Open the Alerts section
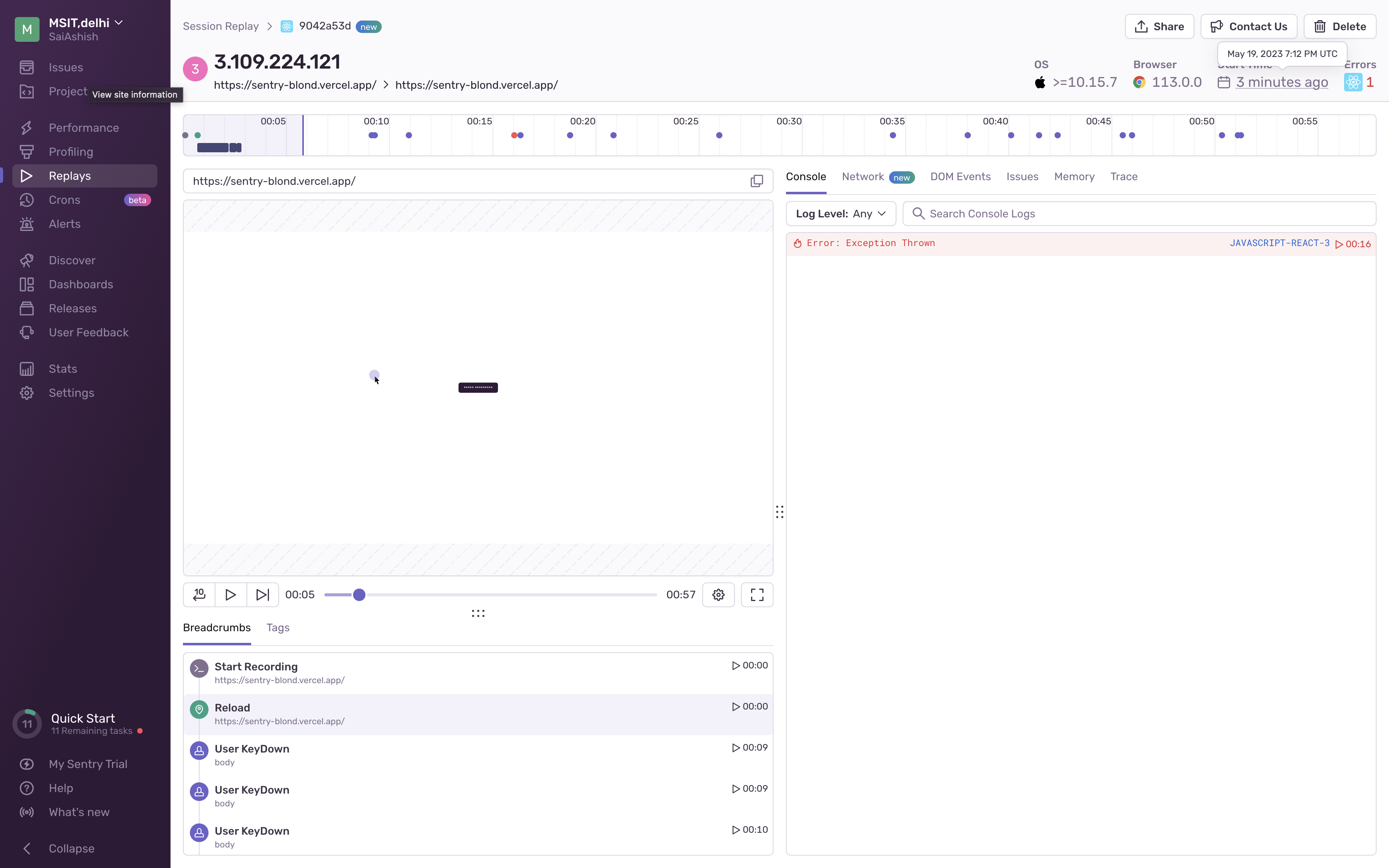This screenshot has height=868, width=1389. tap(64, 224)
